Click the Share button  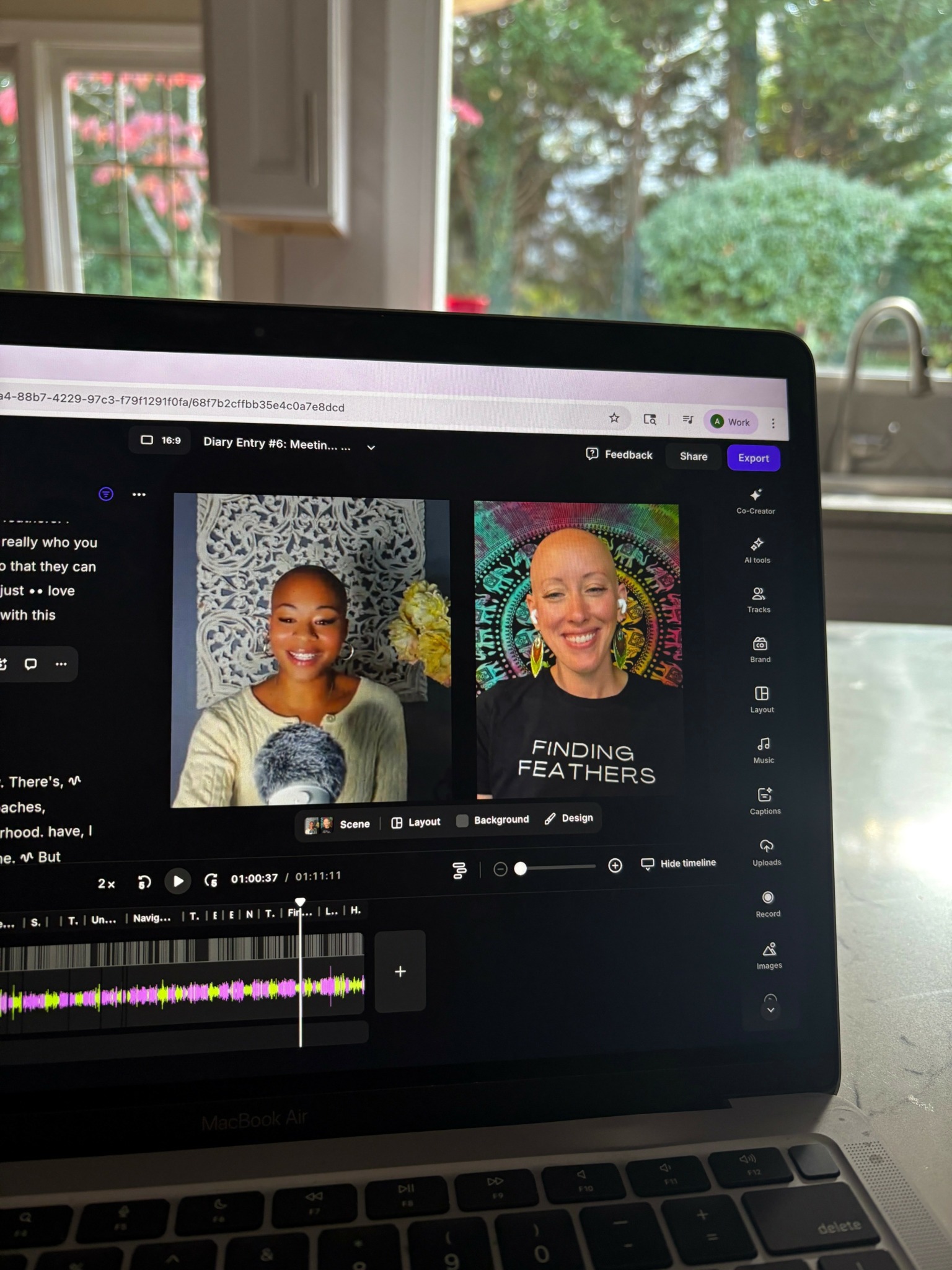point(694,456)
